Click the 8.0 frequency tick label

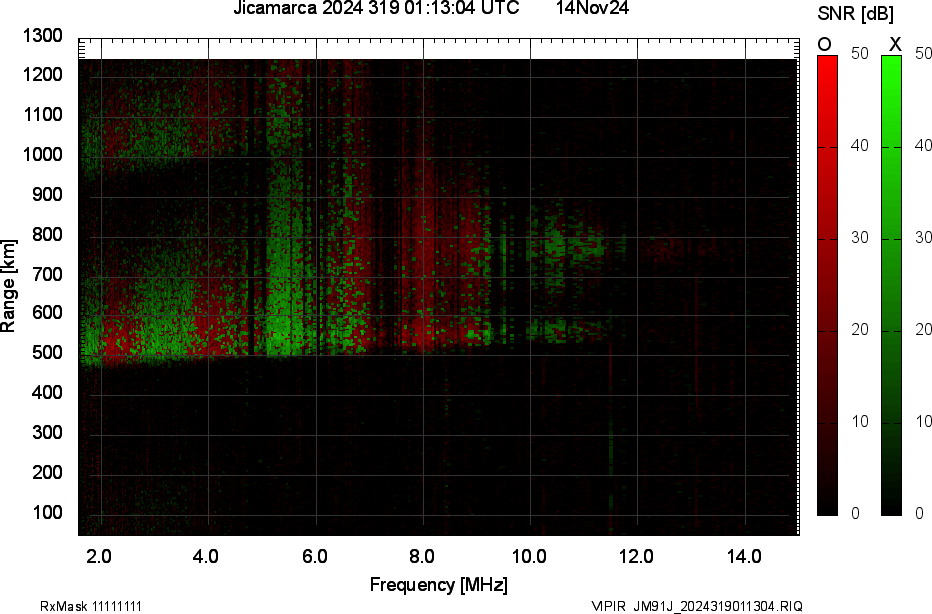point(421,556)
